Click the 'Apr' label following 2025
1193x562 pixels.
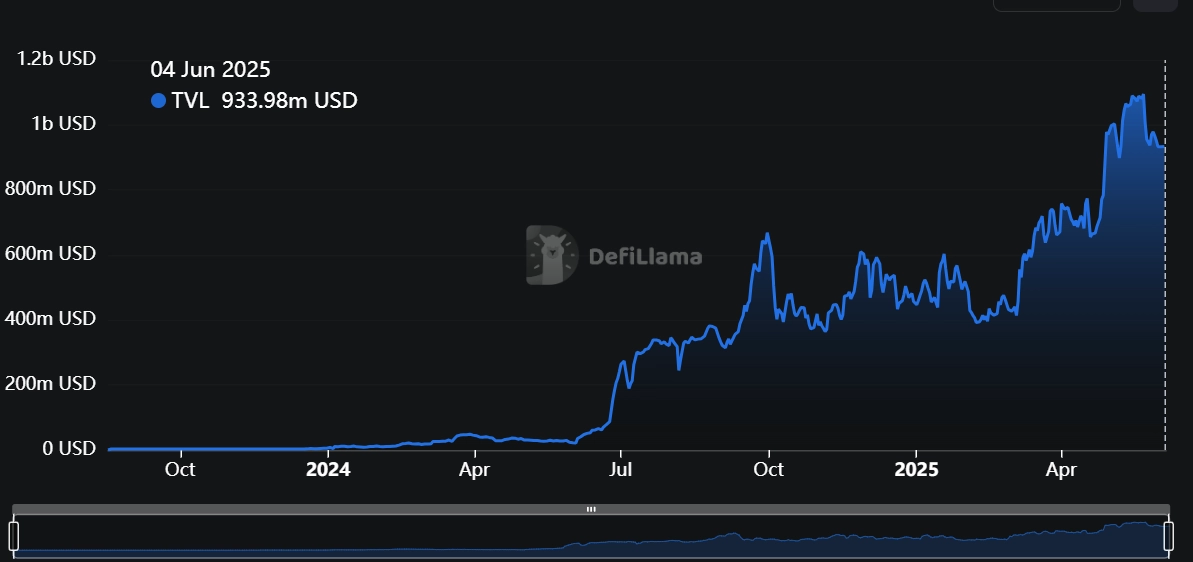[1061, 470]
